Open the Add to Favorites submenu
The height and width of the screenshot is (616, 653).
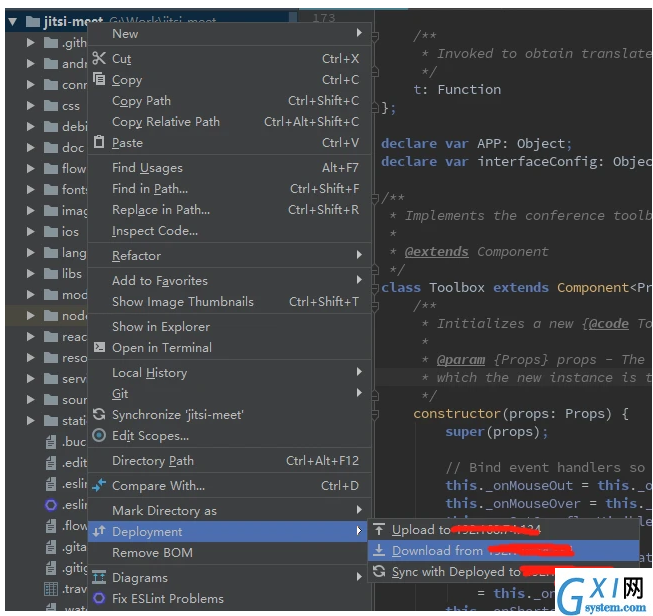click(229, 280)
